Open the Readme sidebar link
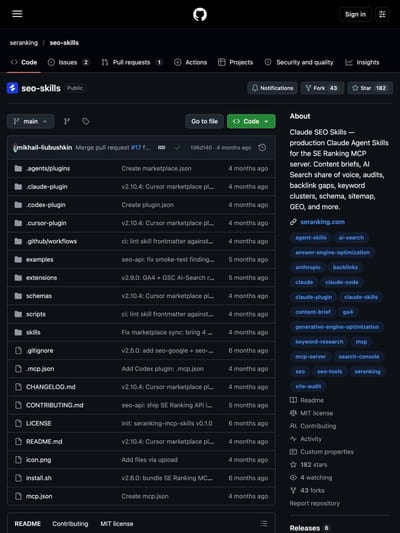The width and height of the screenshot is (400, 533). click(x=307, y=400)
